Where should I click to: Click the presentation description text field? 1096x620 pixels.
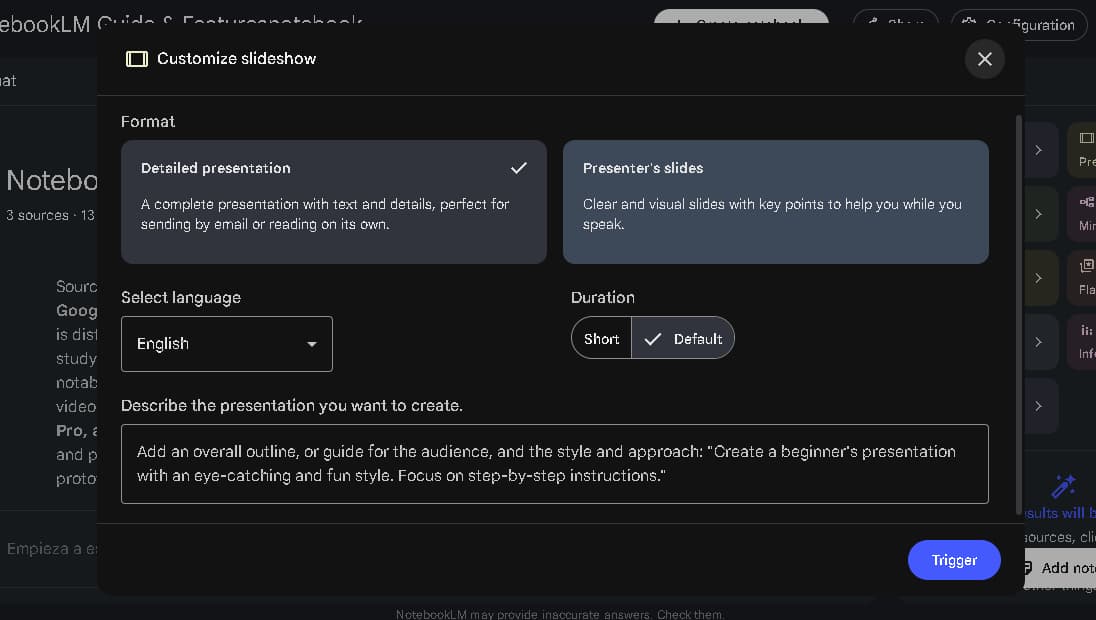[x=554, y=464]
